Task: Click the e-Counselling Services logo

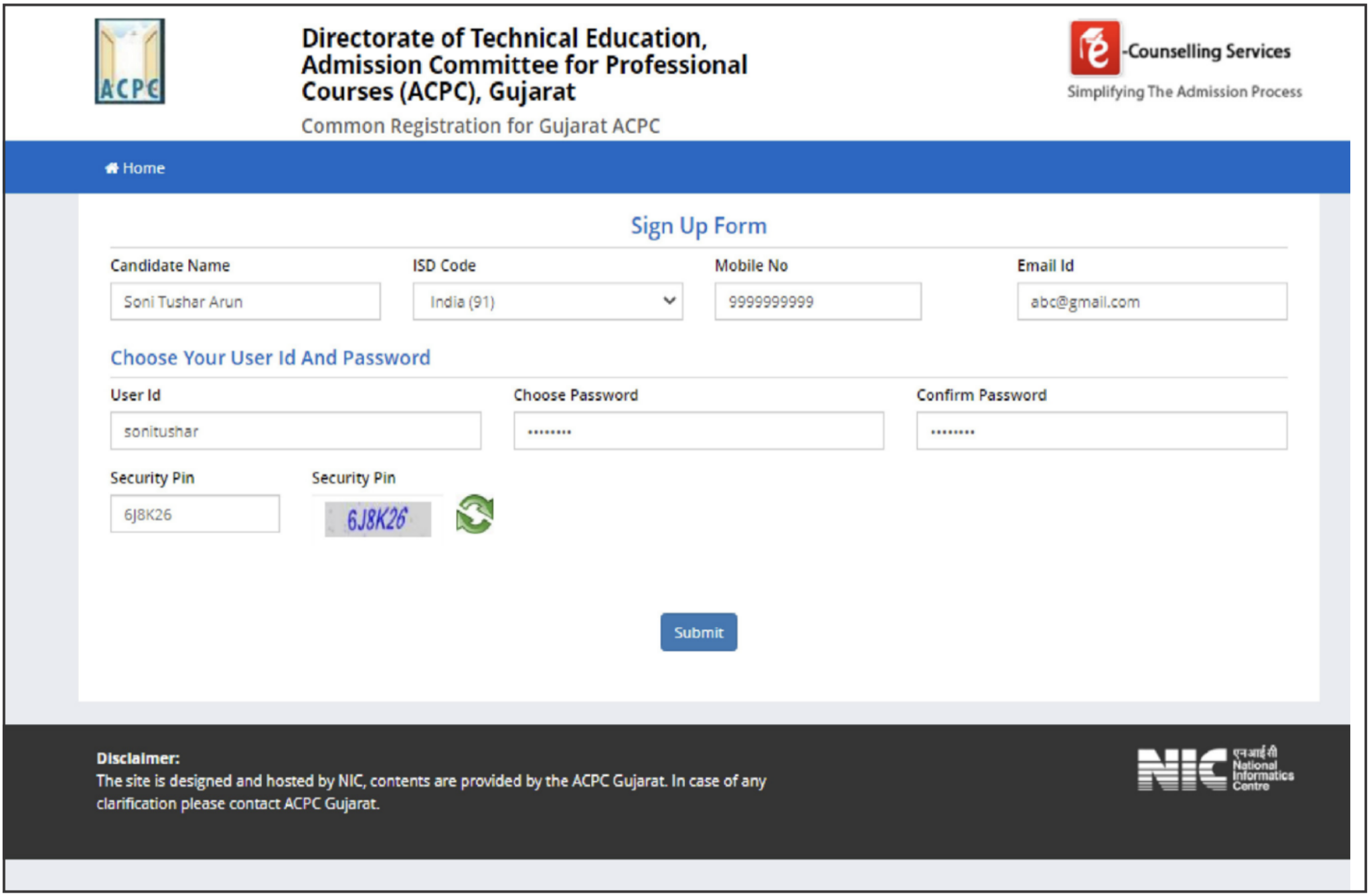Action: (1180, 49)
